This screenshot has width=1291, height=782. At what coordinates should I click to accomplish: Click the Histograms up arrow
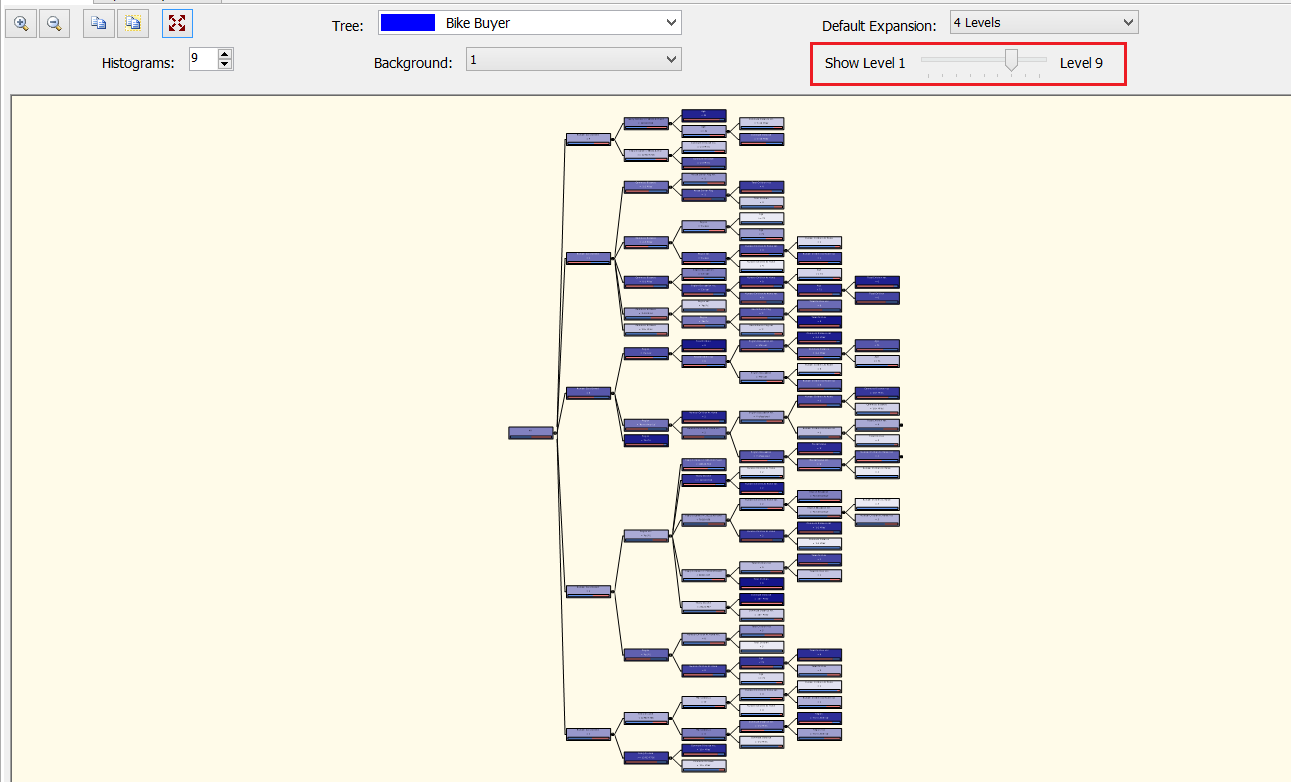[x=226, y=53]
